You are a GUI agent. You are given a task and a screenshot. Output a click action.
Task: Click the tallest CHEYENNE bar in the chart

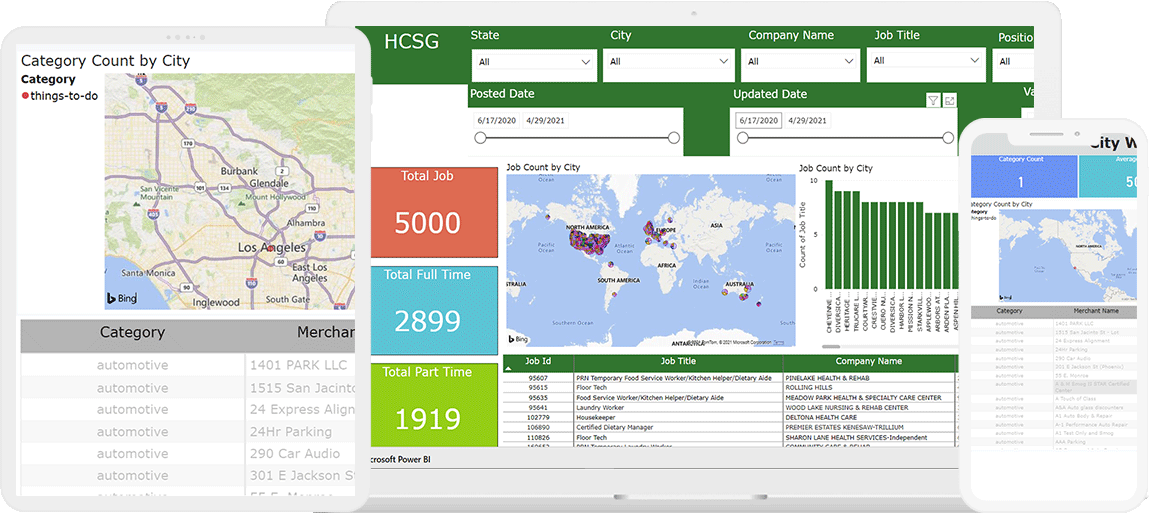tap(829, 234)
